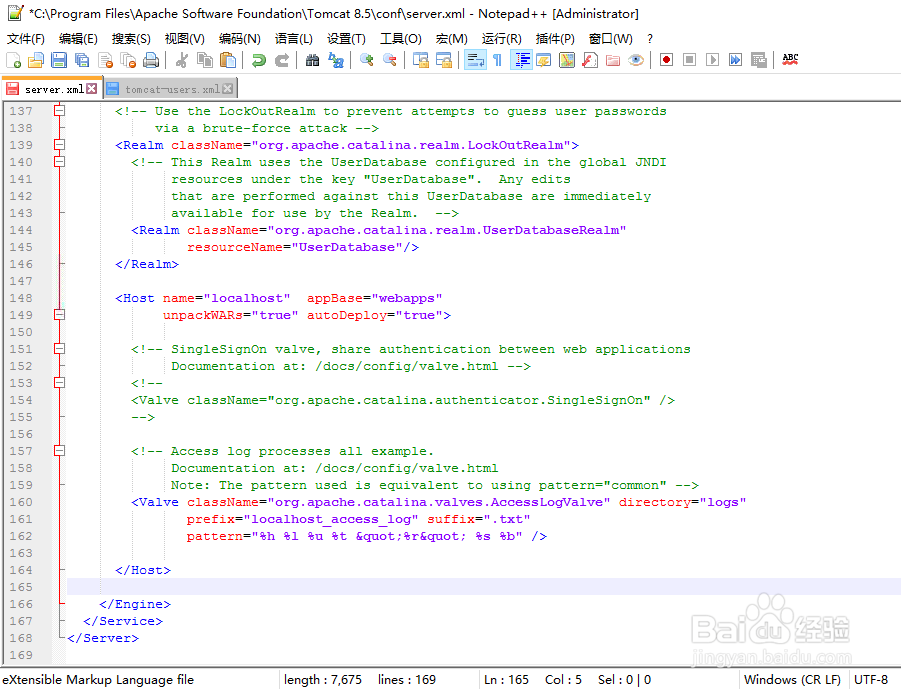Open the 语言(L) menu
The image size is (901, 689).
pos(294,39)
